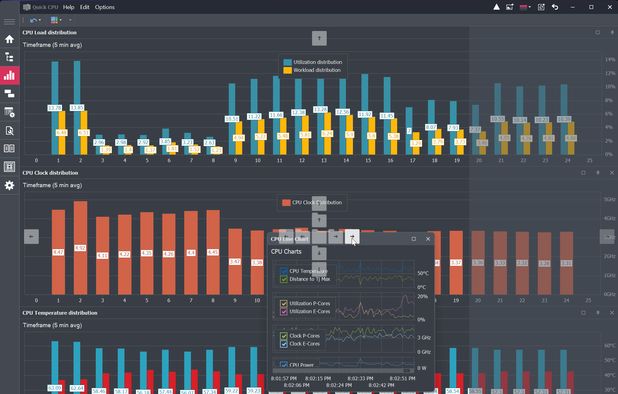The height and width of the screenshot is (394, 618).
Task: Open the Help menu
Action: tap(68, 7)
